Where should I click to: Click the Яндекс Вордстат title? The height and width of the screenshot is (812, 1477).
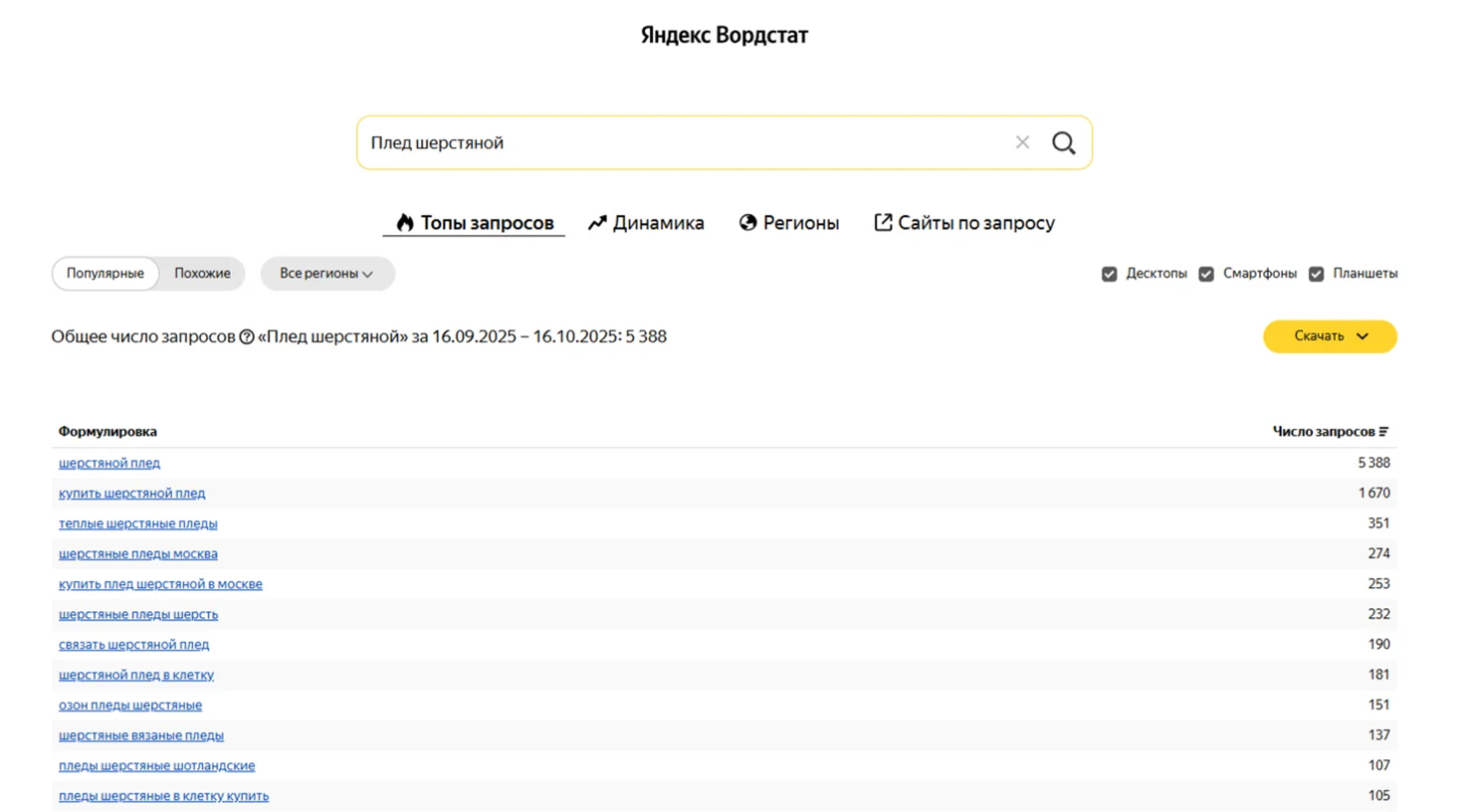coord(725,36)
